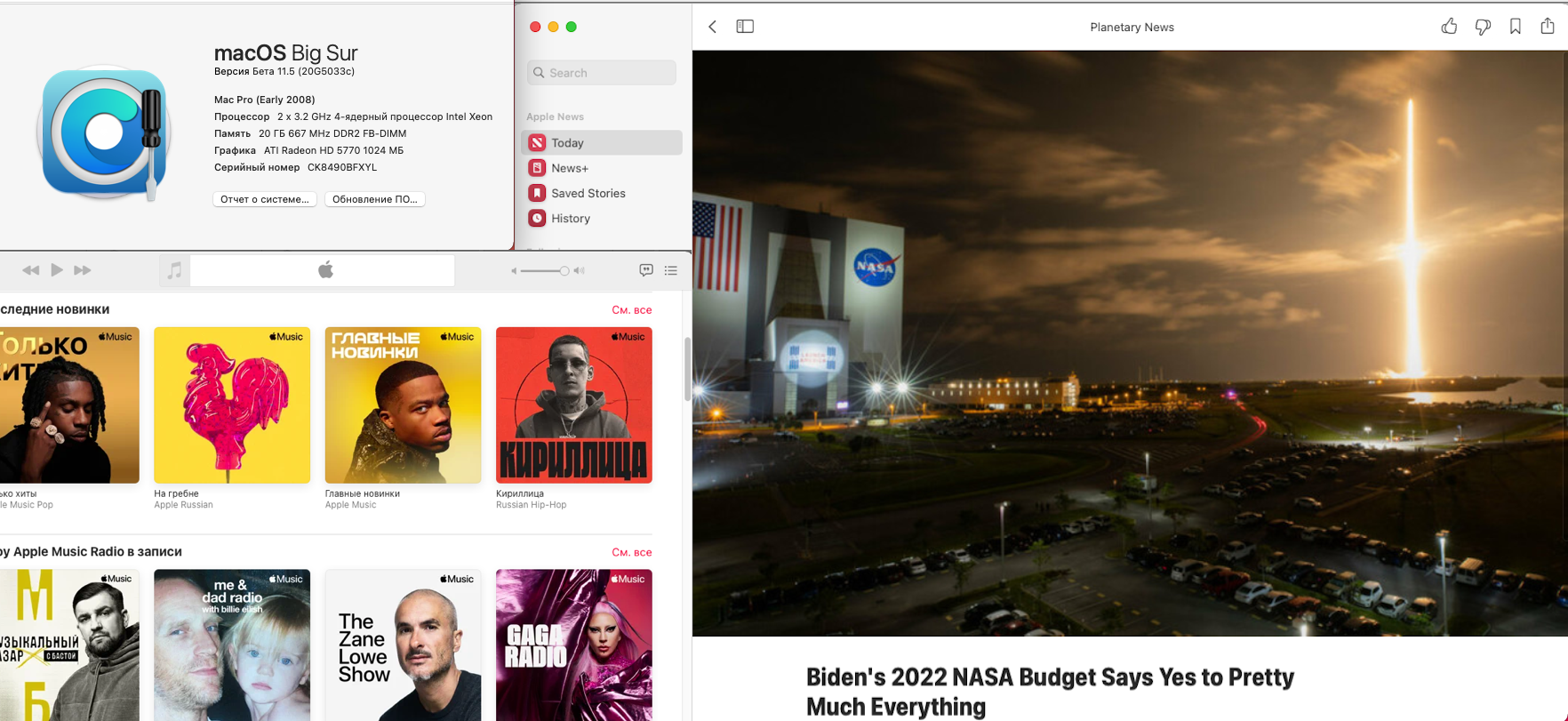Go back in the News article
The height and width of the screenshot is (721, 1568).
tap(712, 27)
